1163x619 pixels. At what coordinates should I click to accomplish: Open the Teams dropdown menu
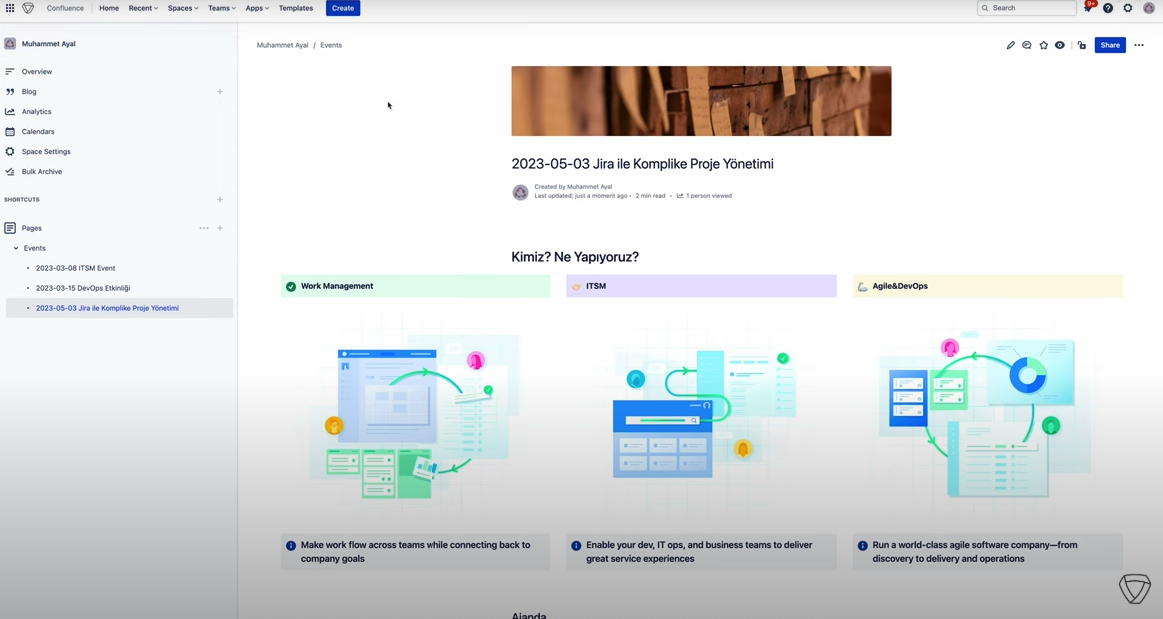pos(222,8)
